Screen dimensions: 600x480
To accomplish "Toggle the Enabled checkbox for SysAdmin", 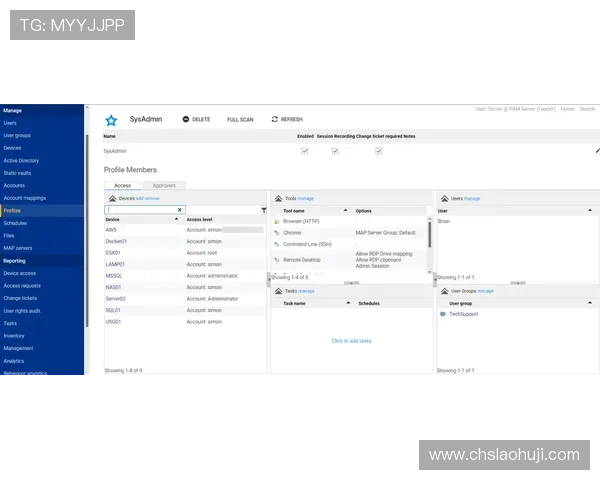I will pos(304,151).
